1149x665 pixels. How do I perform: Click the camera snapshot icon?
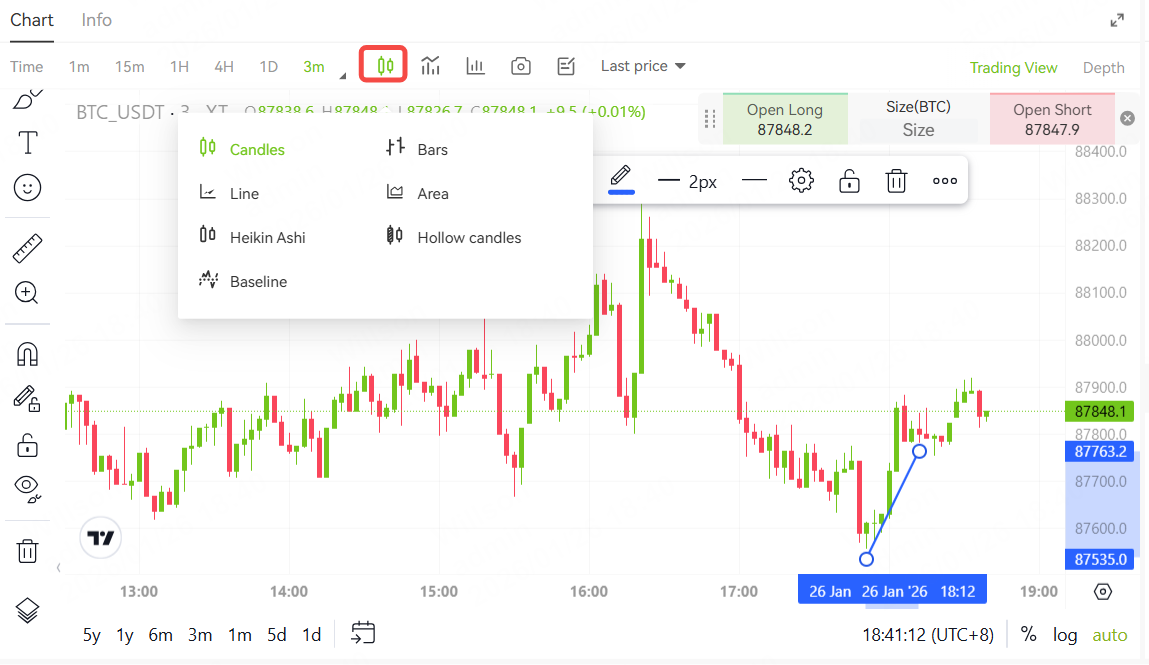520,66
